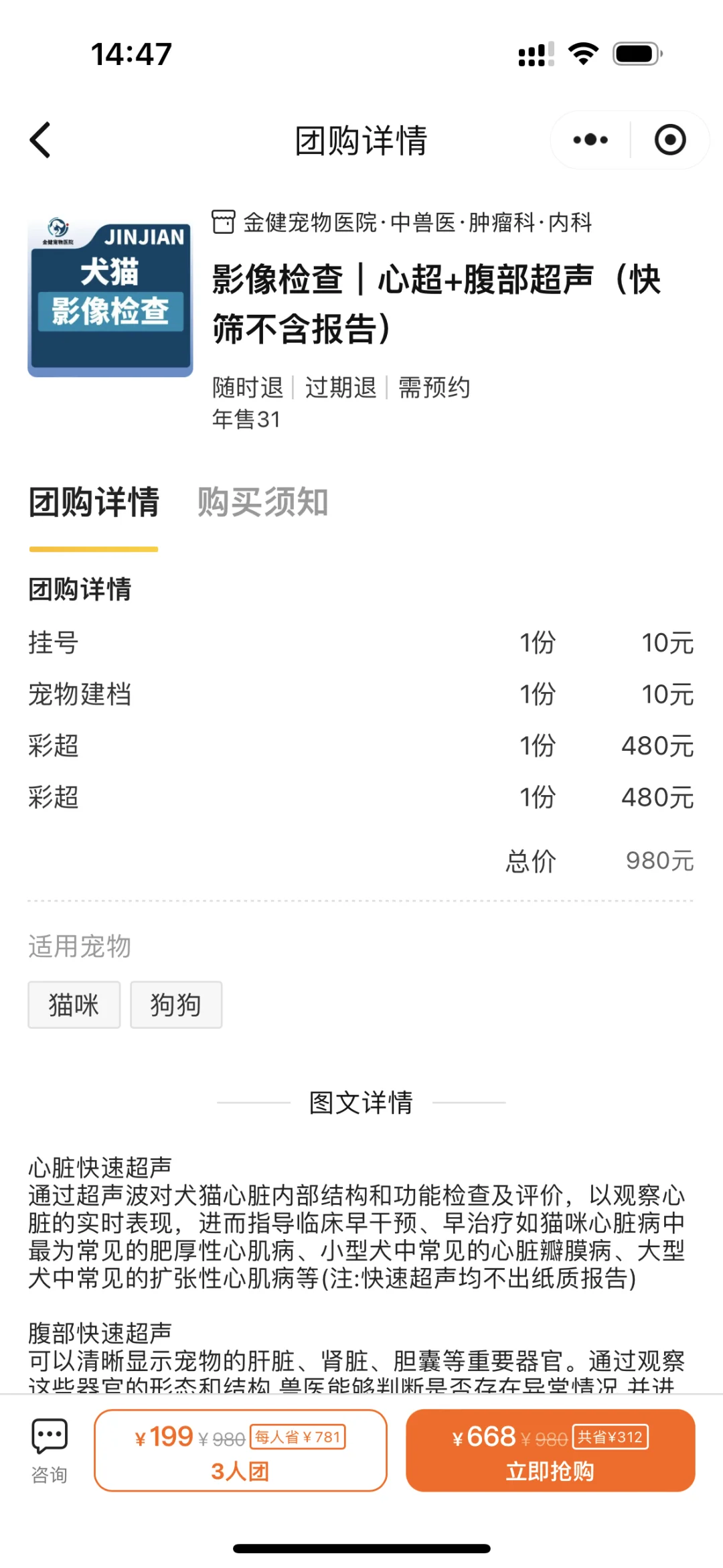Screen dimensions: 723x1568
Task: Switch to the 购买须知 tab
Action: pyautogui.click(x=262, y=502)
